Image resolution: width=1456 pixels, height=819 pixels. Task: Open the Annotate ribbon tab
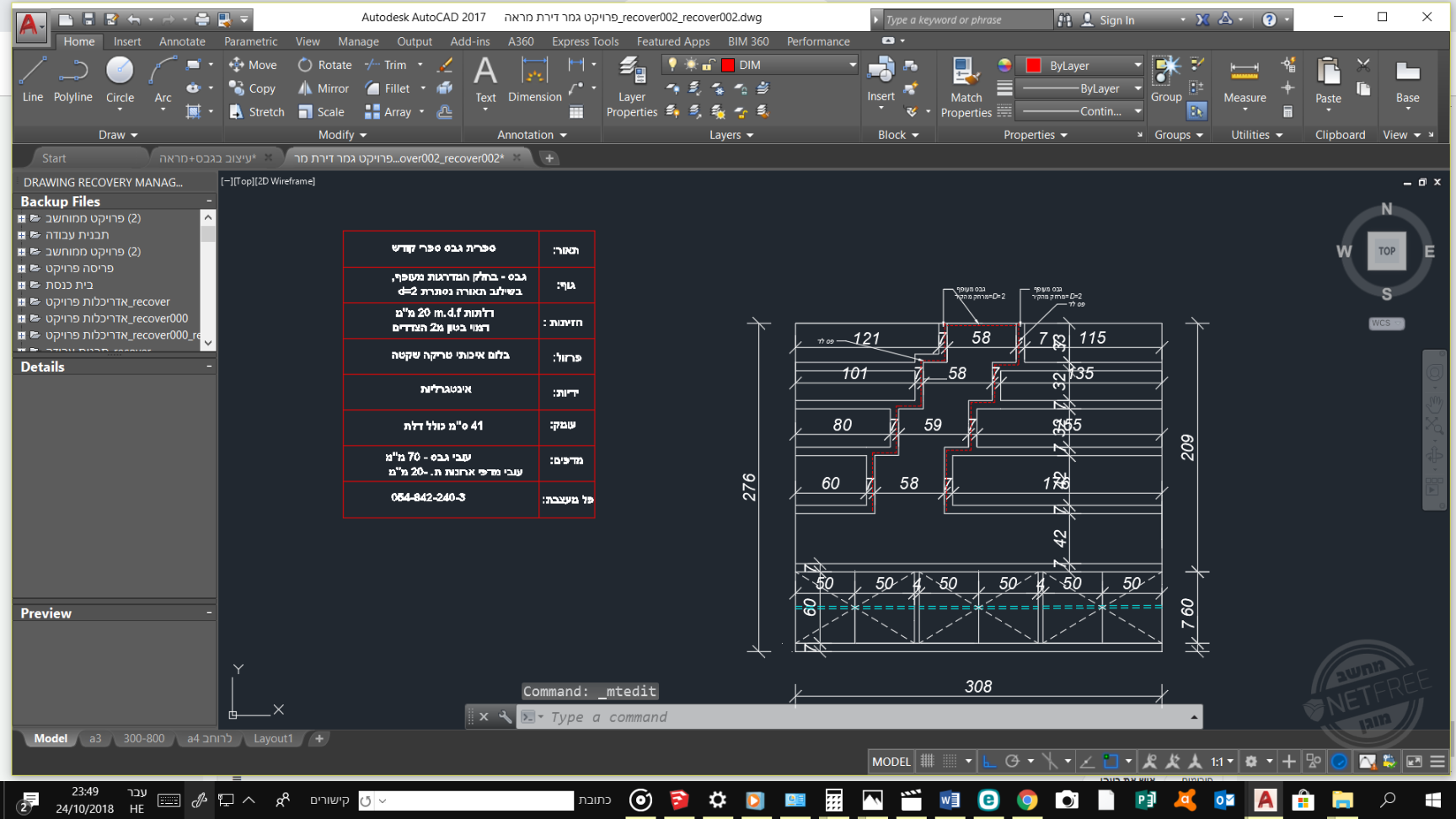pos(182,41)
